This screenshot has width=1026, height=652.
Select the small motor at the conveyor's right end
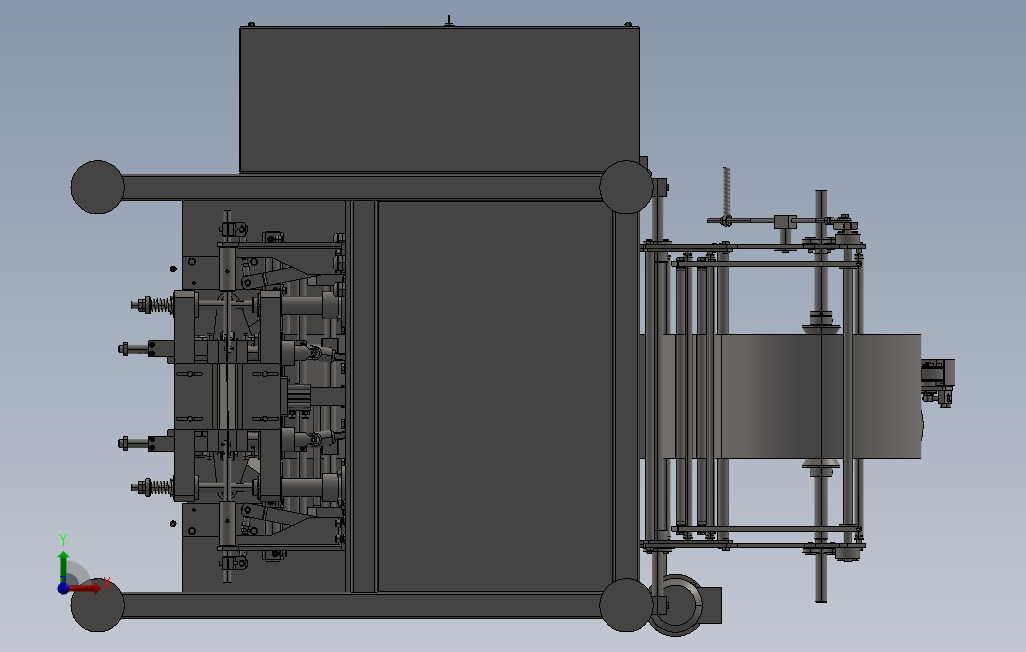(938, 383)
